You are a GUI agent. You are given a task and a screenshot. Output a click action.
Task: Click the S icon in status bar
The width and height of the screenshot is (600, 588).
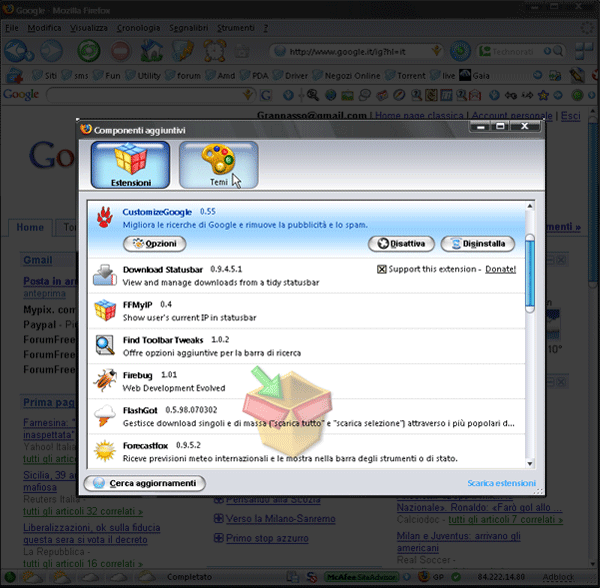[x=312, y=577]
